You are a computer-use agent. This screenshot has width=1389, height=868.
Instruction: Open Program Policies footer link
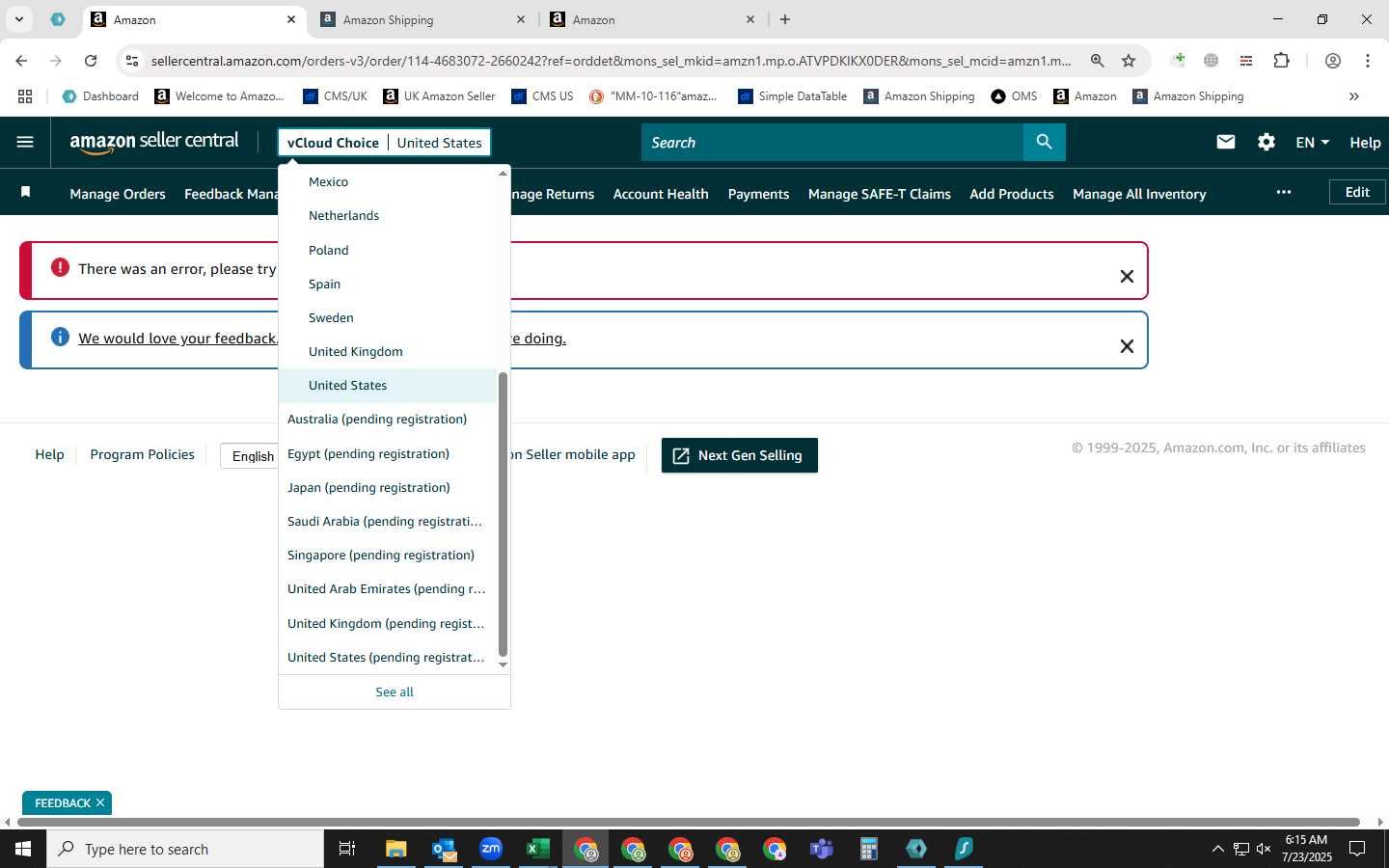(142, 454)
